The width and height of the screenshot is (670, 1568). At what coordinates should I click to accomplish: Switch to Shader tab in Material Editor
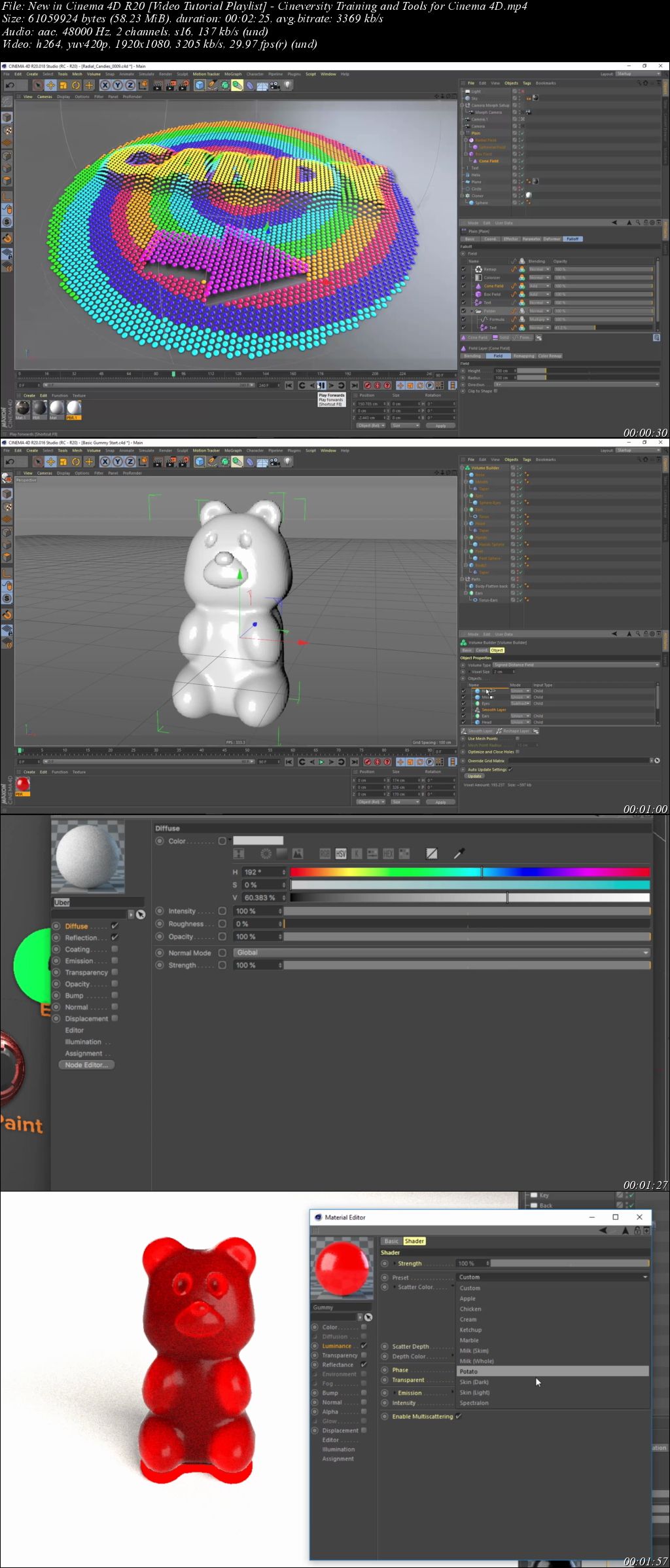414,1241
